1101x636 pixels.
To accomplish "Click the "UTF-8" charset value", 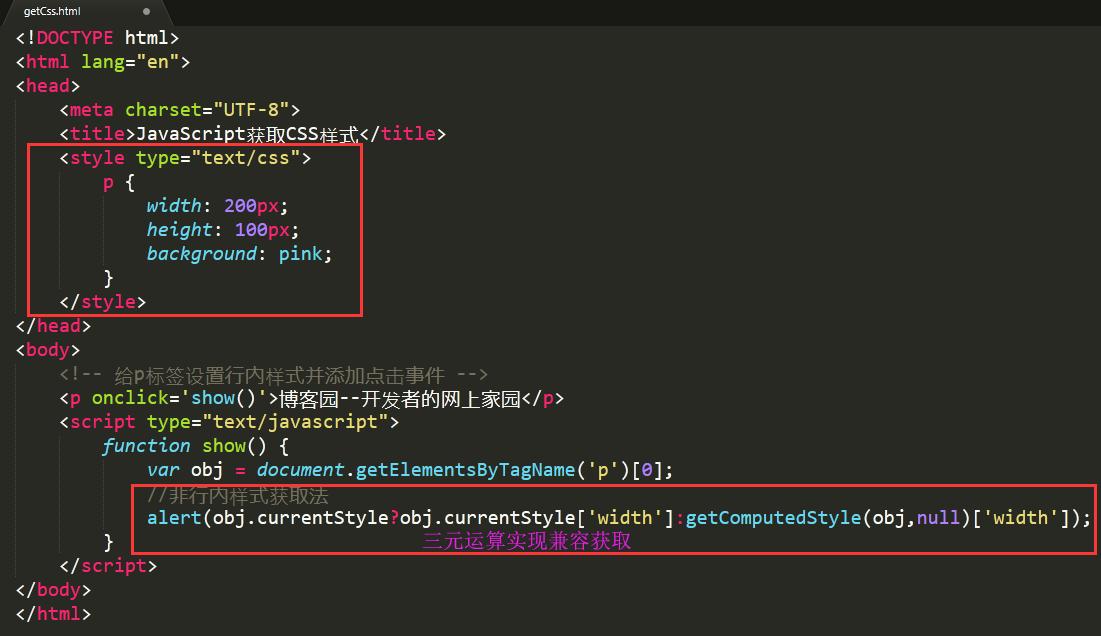I will 244,110.
